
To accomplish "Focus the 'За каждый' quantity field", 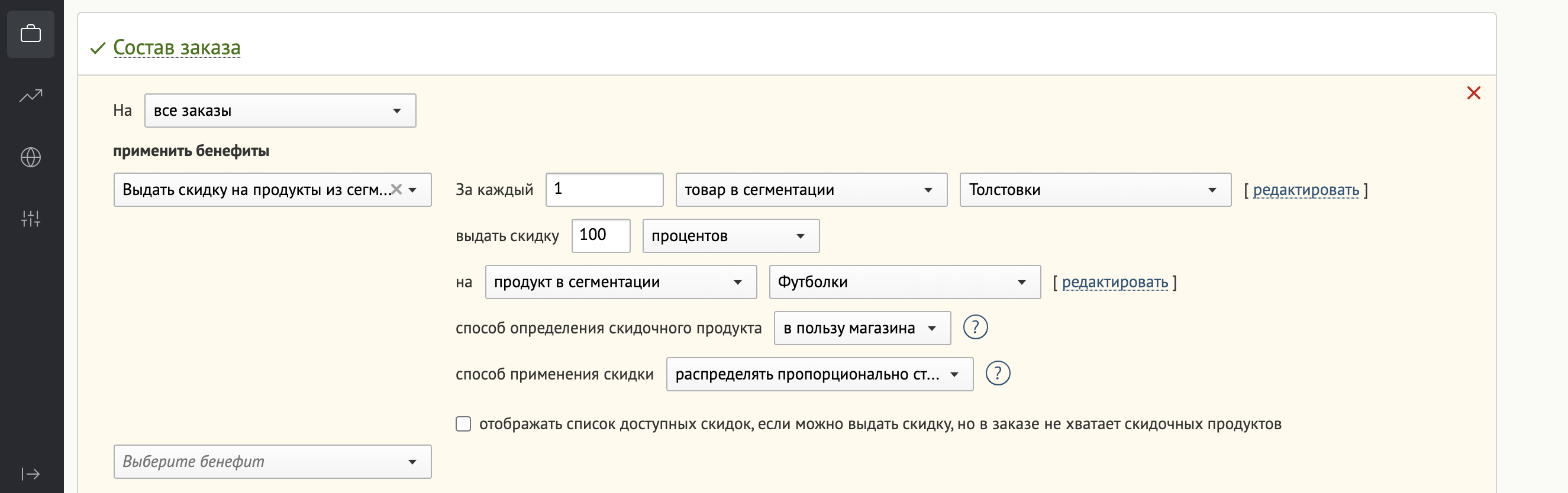I will [x=605, y=190].
